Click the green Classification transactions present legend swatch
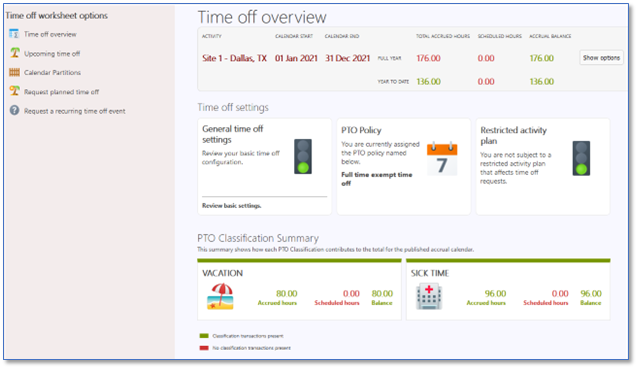The width and height of the screenshot is (638, 369). 204,336
